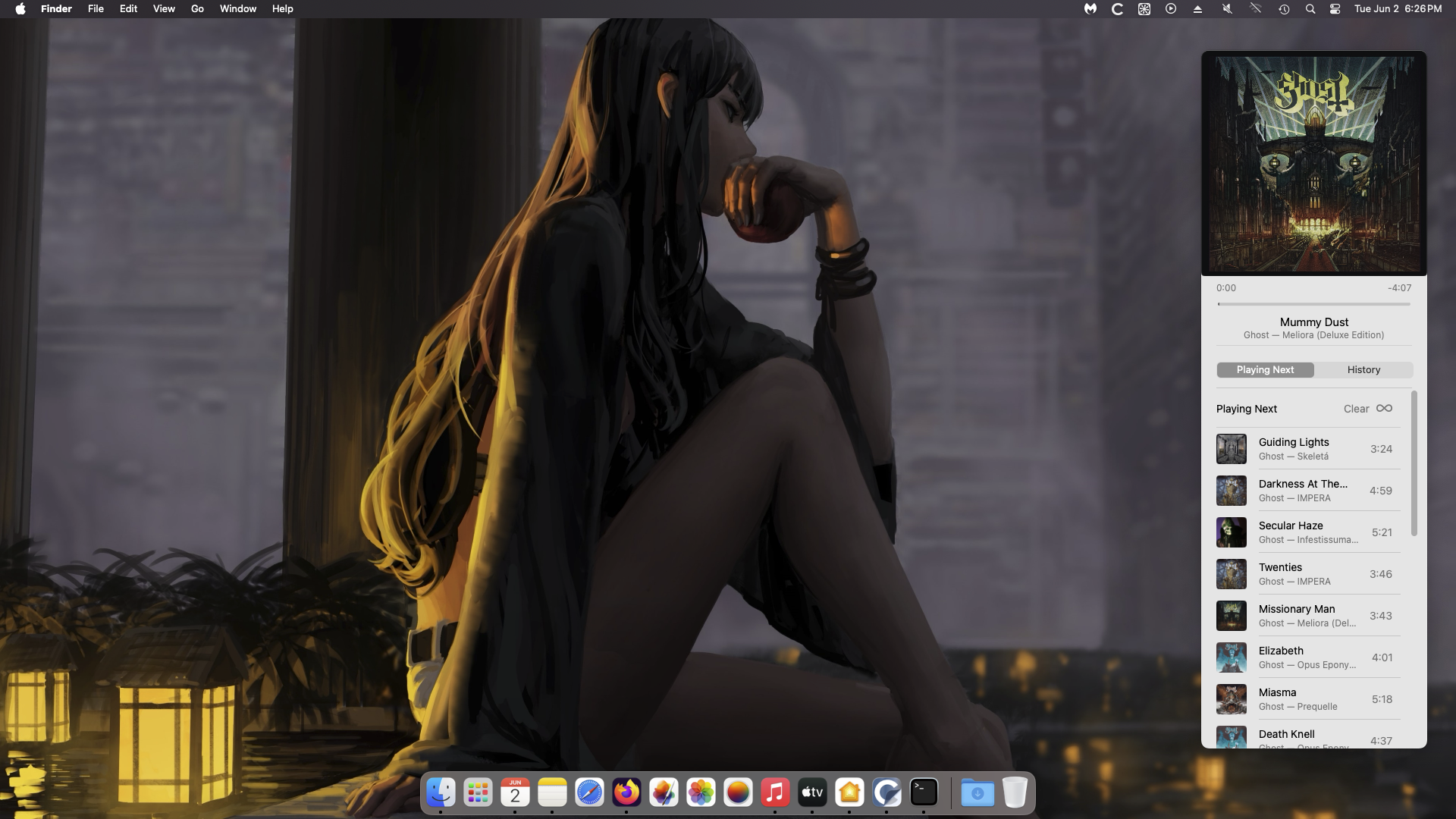The height and width of the screenshot is (819, 1456).
Task: Play Darkness At The... from the queue
Action: [x=1308, y=491]
